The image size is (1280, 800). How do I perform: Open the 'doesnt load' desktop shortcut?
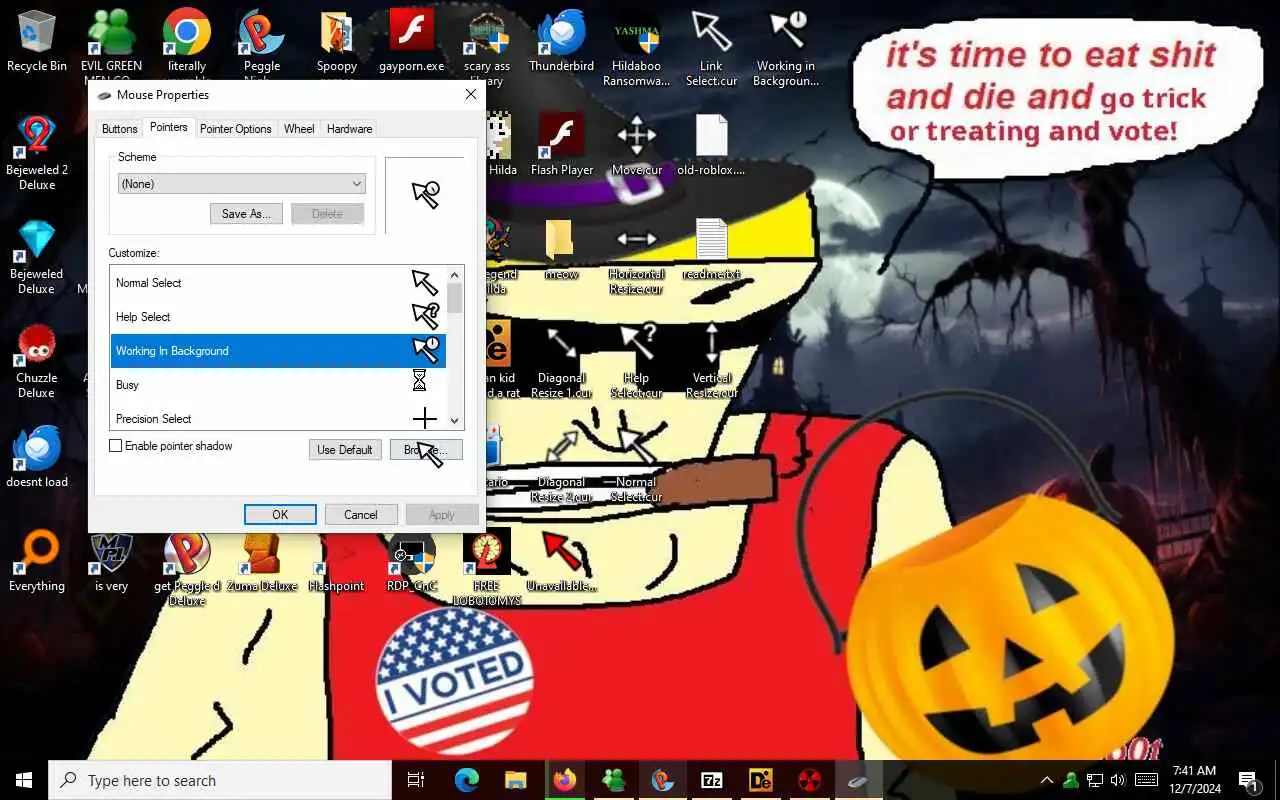[x=37, y=457]
